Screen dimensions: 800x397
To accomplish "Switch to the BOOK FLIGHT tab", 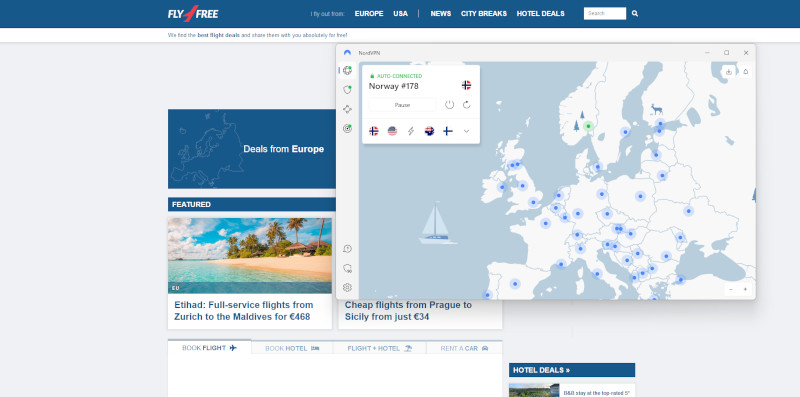I will (210, 348).
